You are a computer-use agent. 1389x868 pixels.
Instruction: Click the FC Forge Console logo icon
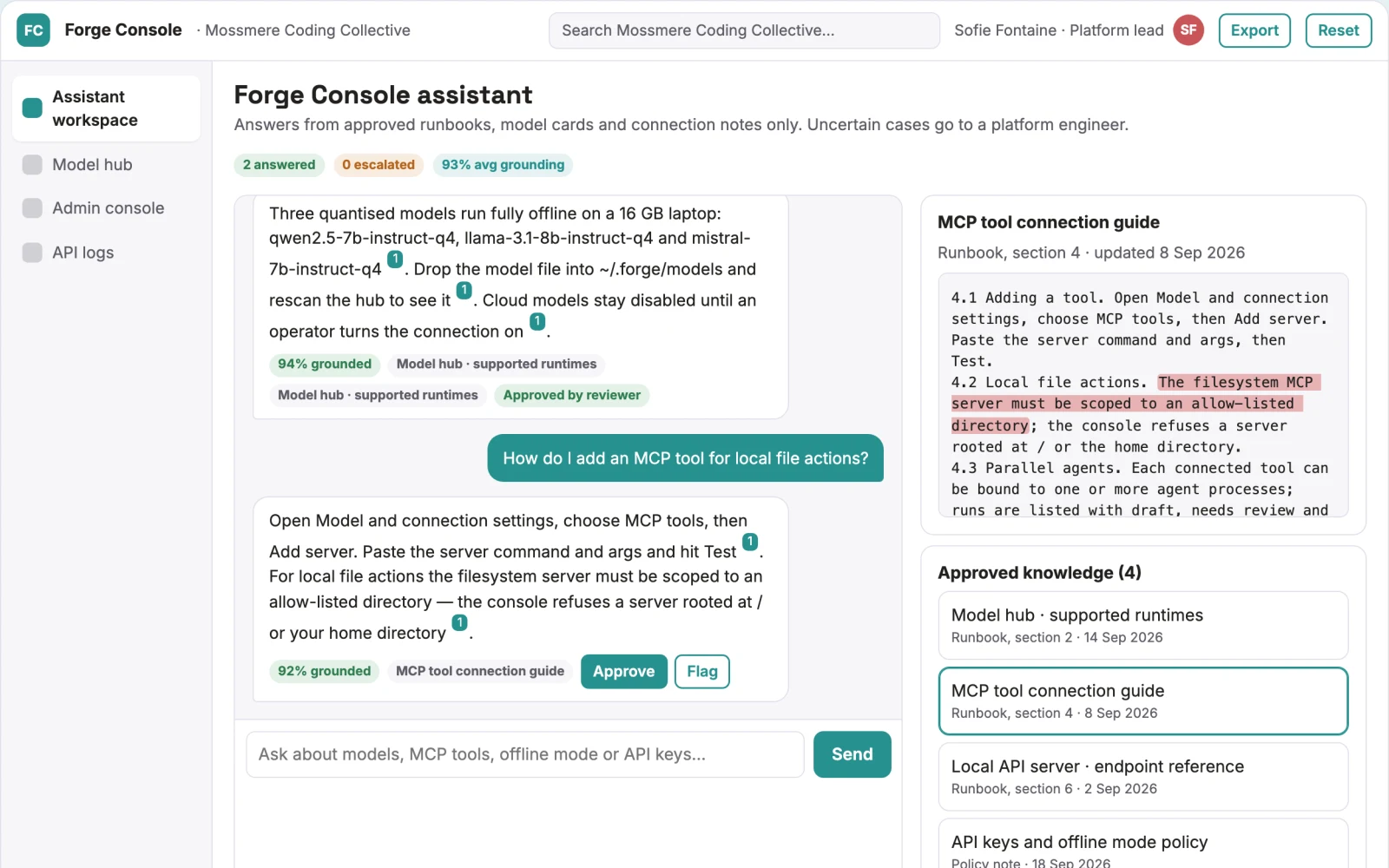(x=33, y=30)
